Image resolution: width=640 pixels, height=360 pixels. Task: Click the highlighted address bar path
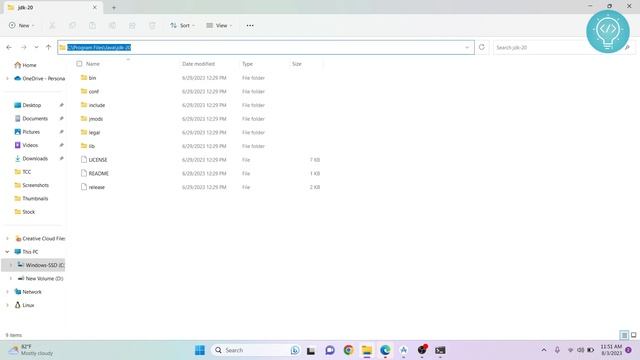[99, 47]
